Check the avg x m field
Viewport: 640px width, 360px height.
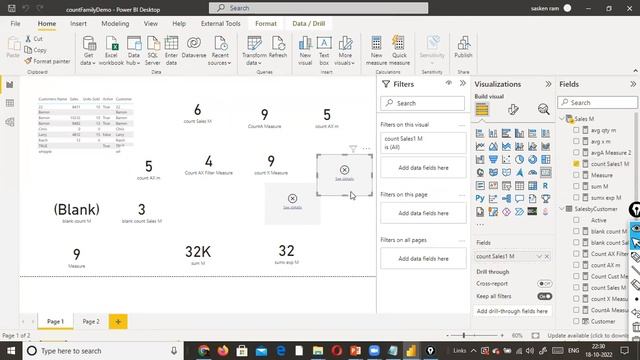576,141
